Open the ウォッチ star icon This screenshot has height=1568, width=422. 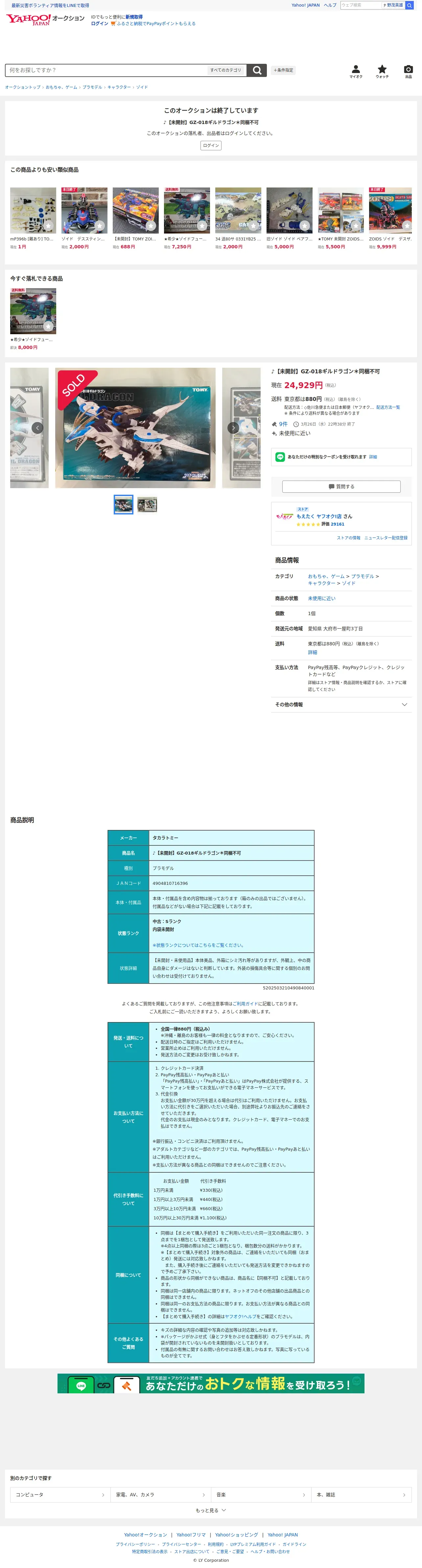[382, 71]
